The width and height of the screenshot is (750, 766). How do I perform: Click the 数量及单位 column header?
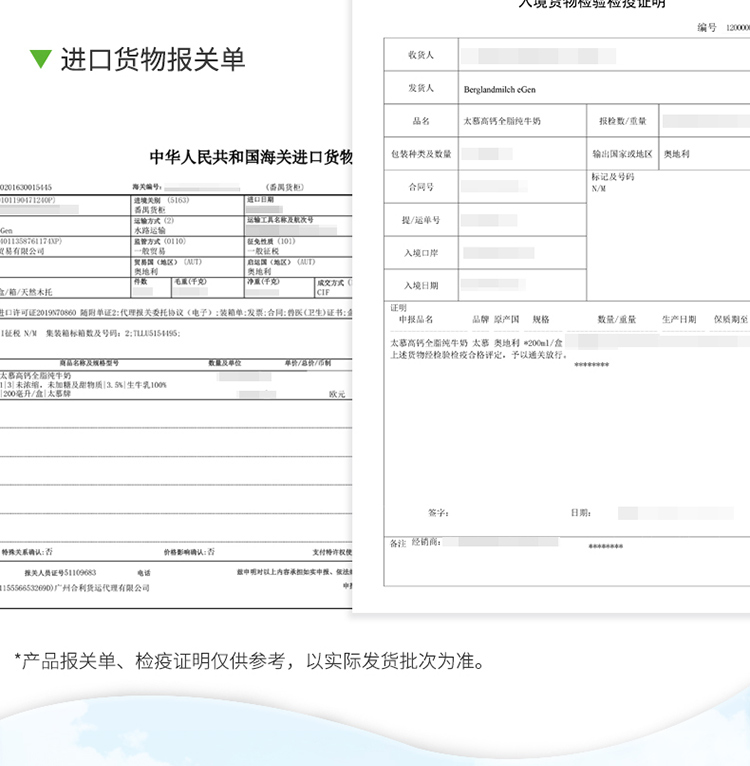click(x=225, y=363)
